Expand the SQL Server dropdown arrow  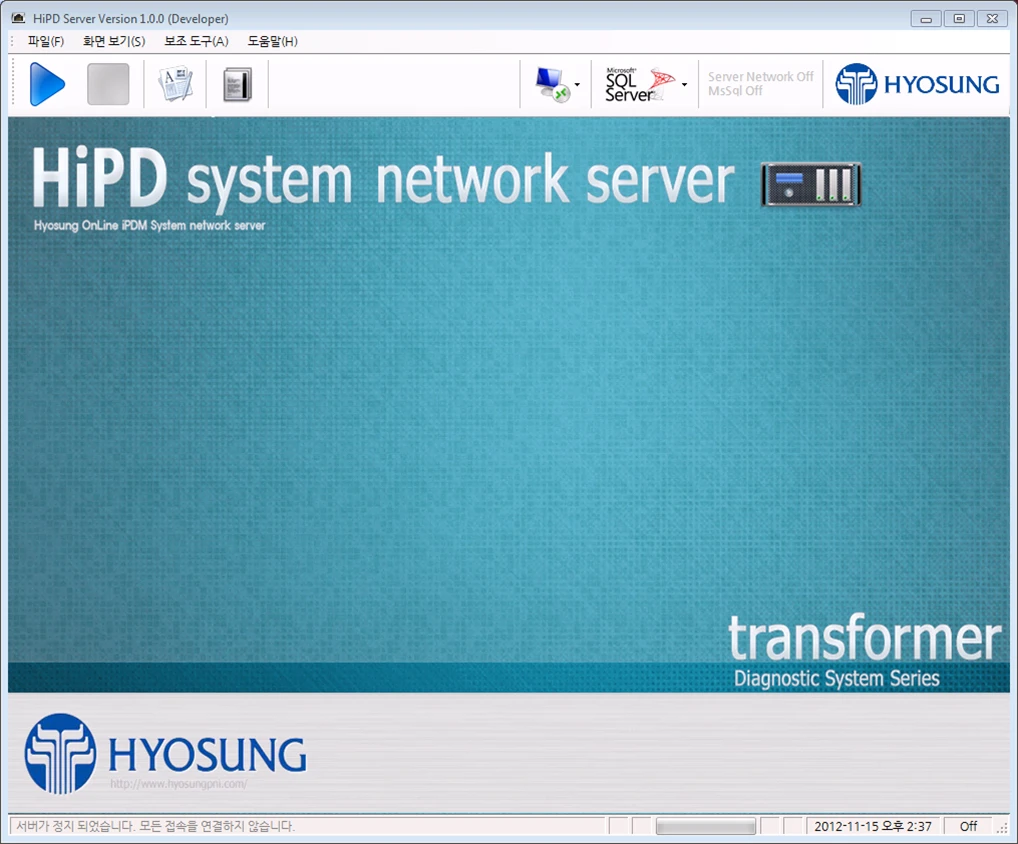(684, 84)
